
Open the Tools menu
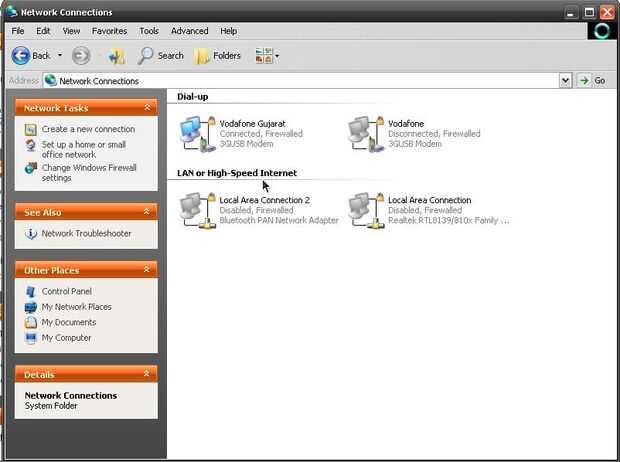(x=149, y=31)
